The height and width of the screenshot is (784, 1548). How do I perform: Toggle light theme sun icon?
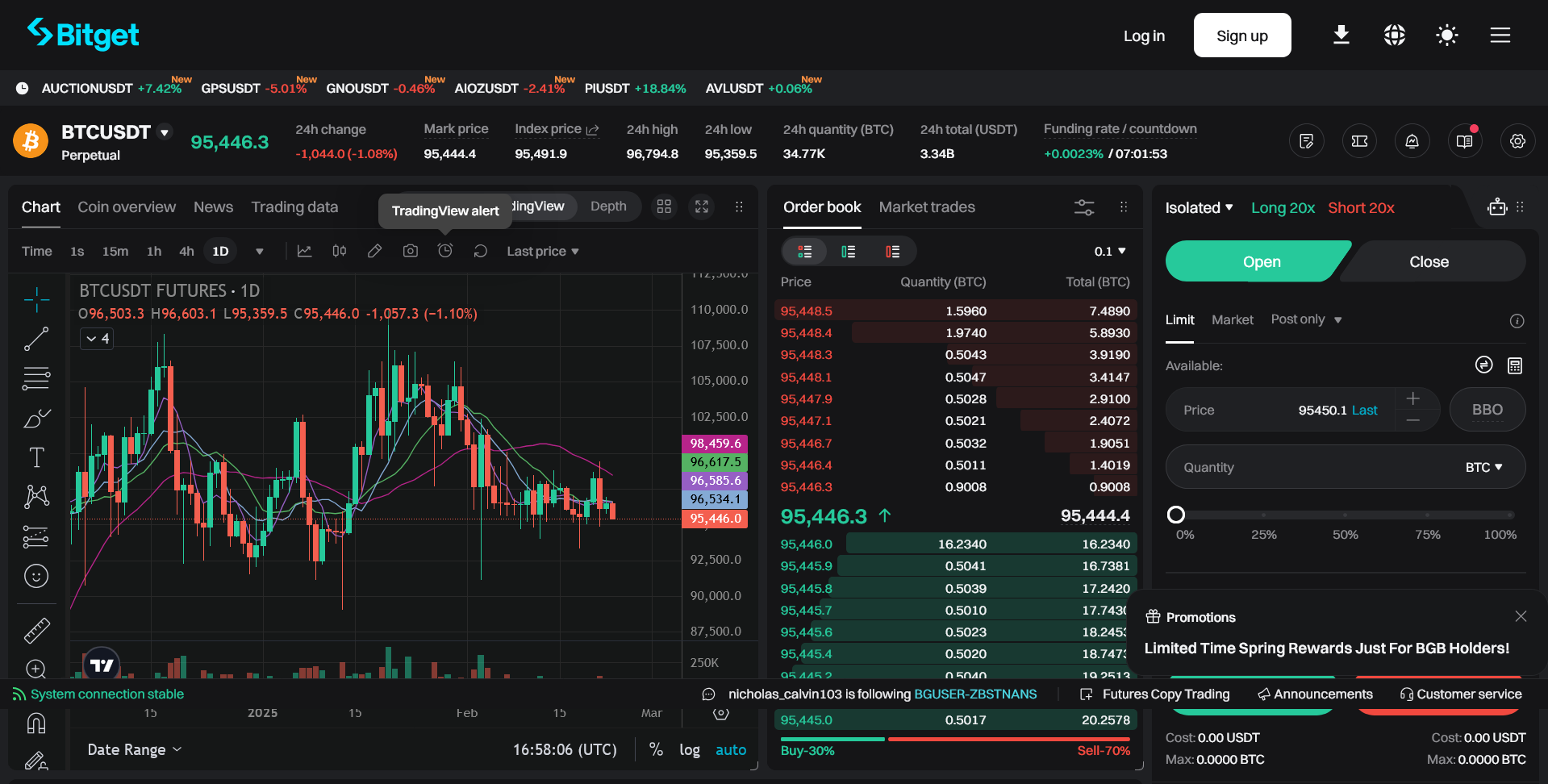coord(1447,35)
